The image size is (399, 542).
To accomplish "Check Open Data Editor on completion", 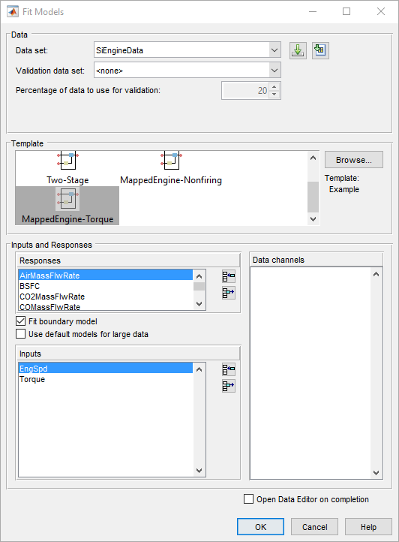I will 249,499.
